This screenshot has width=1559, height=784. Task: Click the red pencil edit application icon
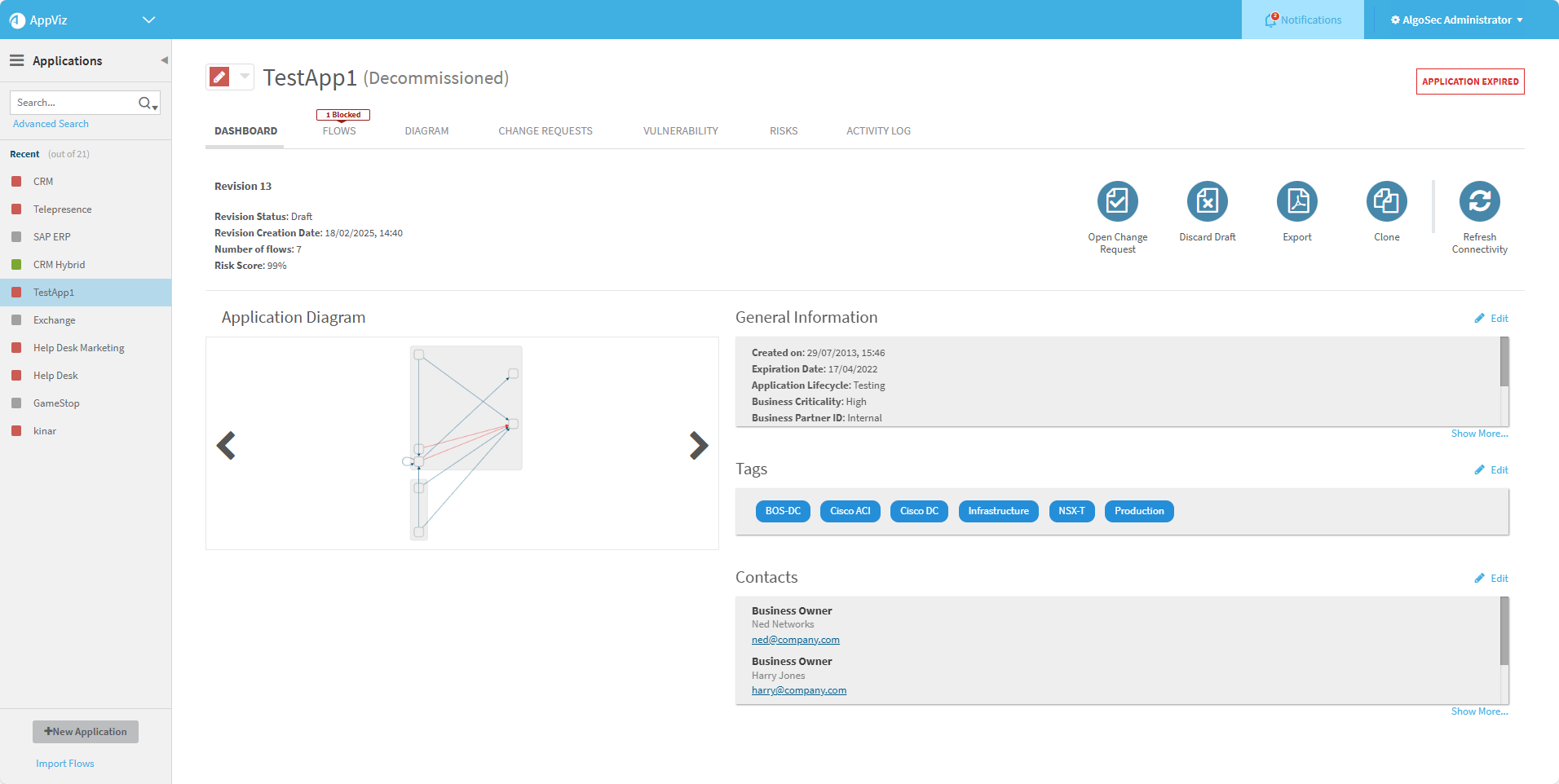(x=219, y=77)
